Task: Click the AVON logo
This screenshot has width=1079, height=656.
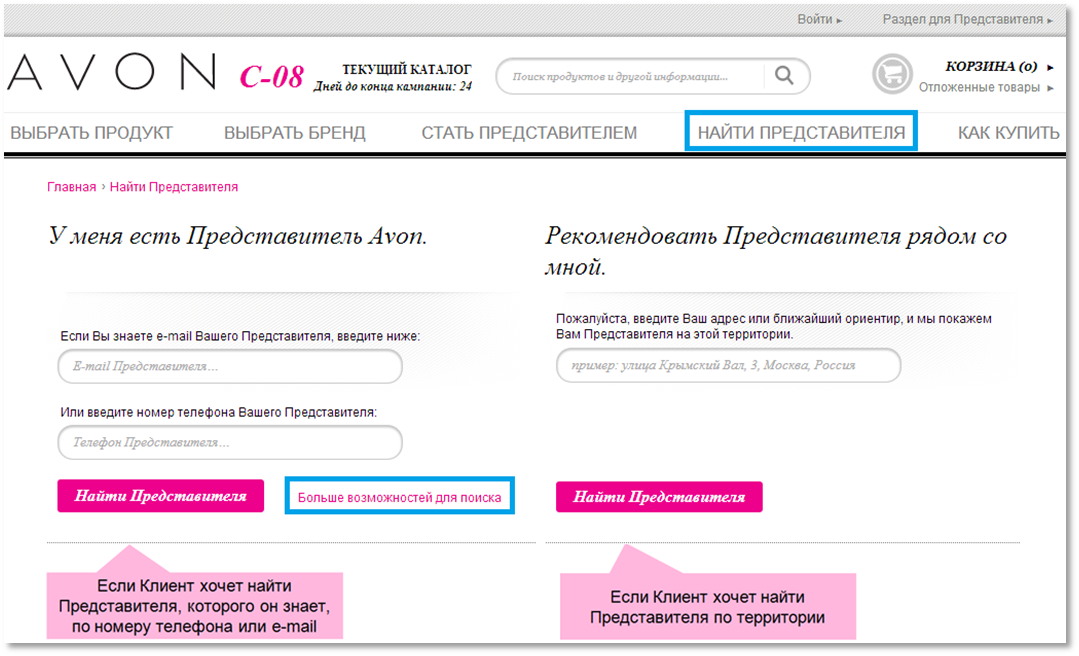Action: [111, 72]
